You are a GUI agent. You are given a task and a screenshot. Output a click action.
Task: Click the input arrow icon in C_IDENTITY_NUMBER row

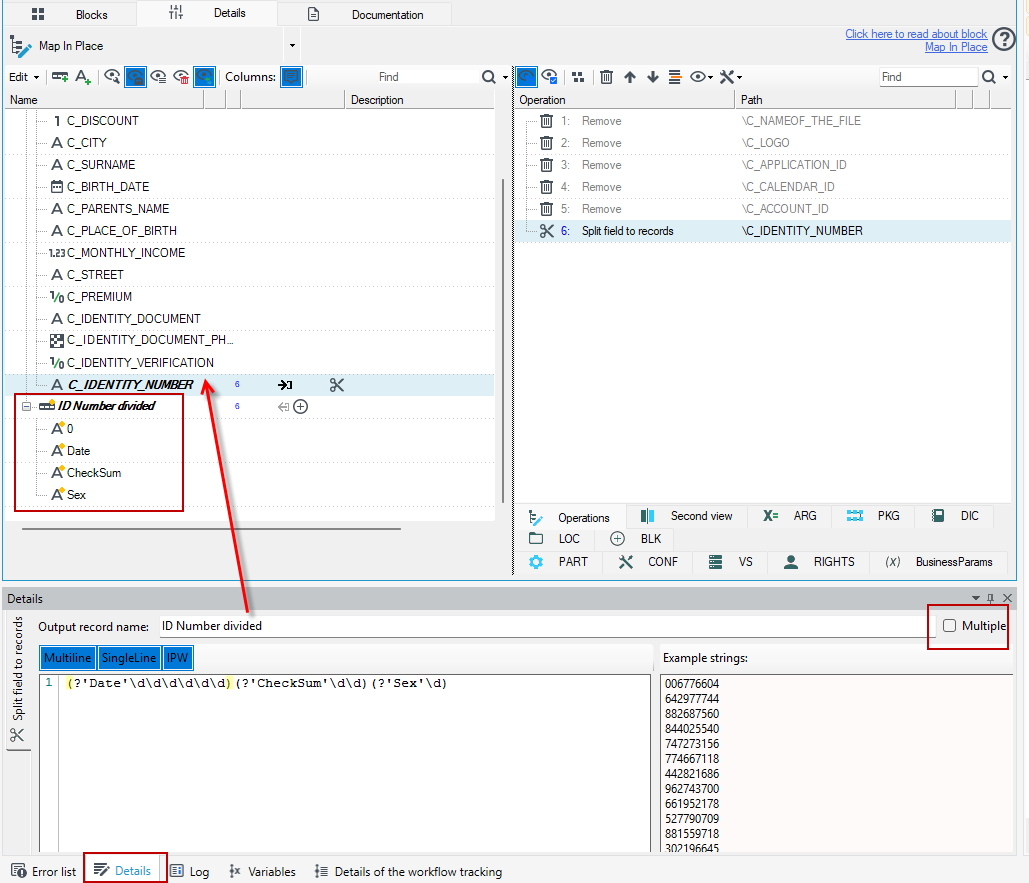[285, 385]
